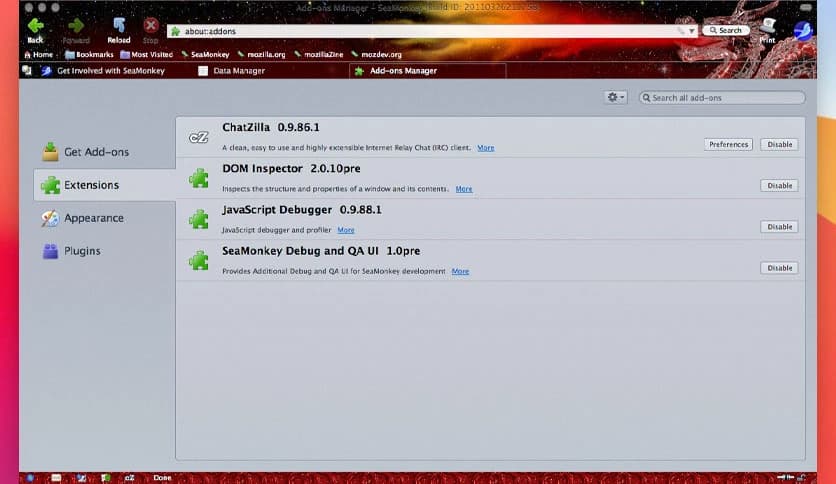Click the Stop loading button
Screen dimensions: 836x484
(x=150, y=30)
